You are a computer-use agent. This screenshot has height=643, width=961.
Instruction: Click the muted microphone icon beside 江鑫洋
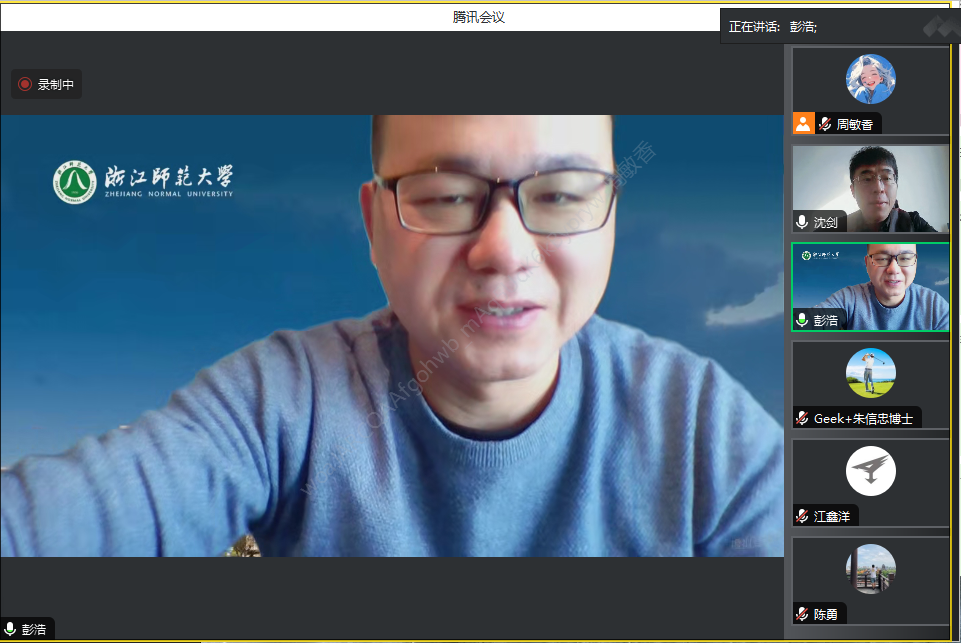point(802,516)
